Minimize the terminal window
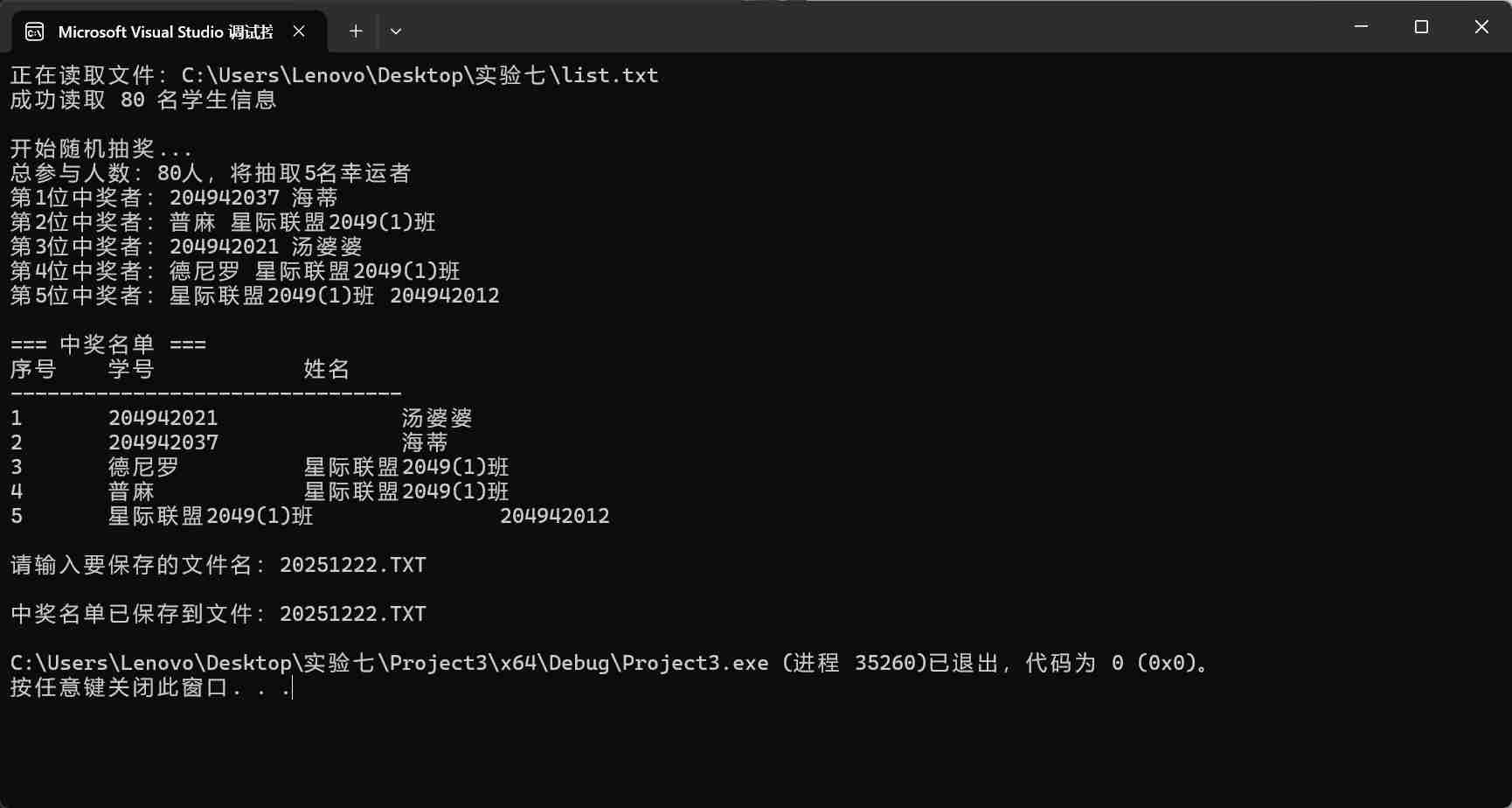 tap(1361, 27)
